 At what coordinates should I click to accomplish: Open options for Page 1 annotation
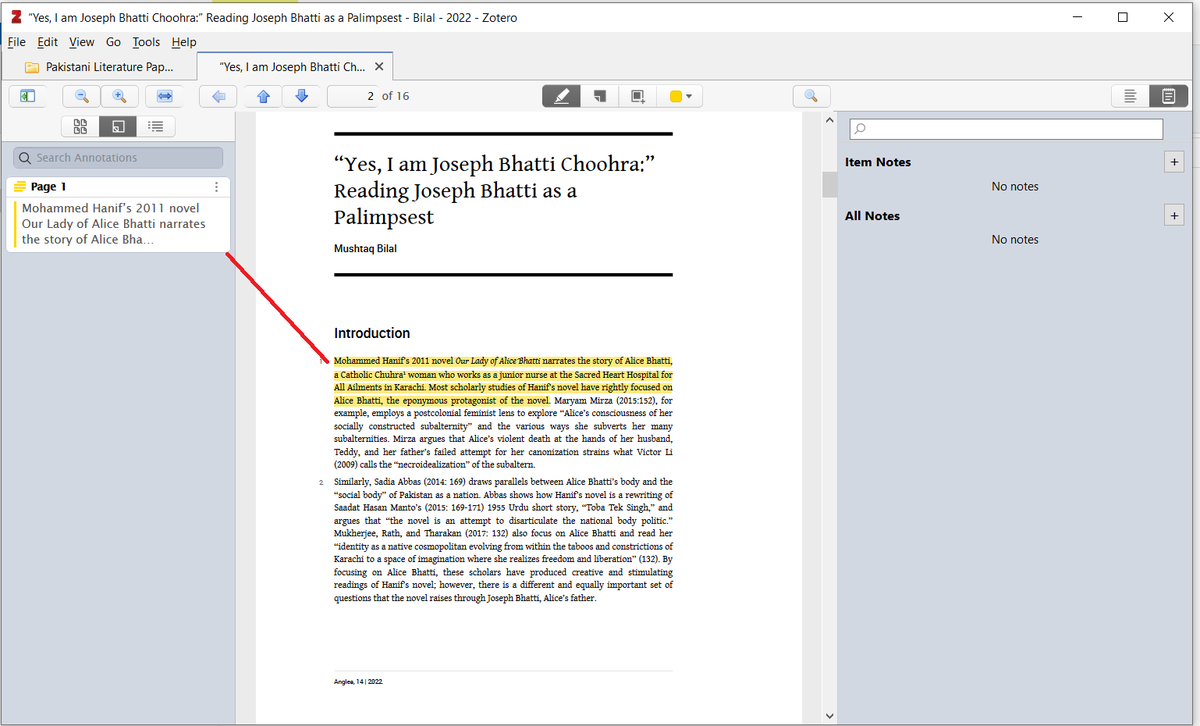216,187
